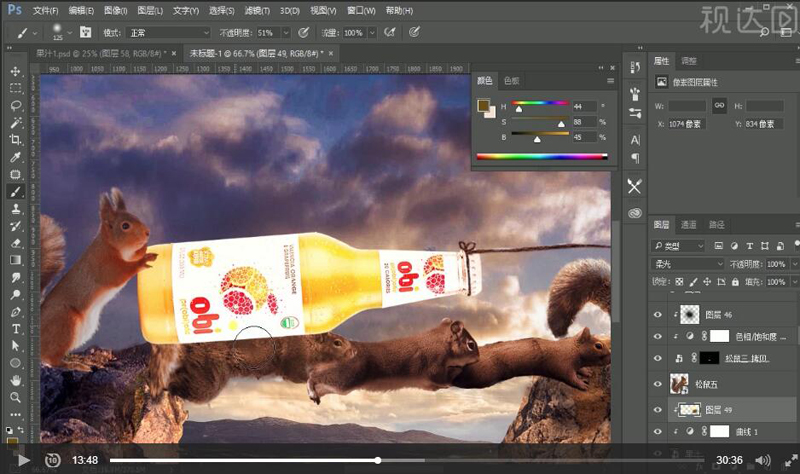Open the flow 100% dropdown arrow
The width and height of the screenshot is (800, 474).
coord(372,33)
